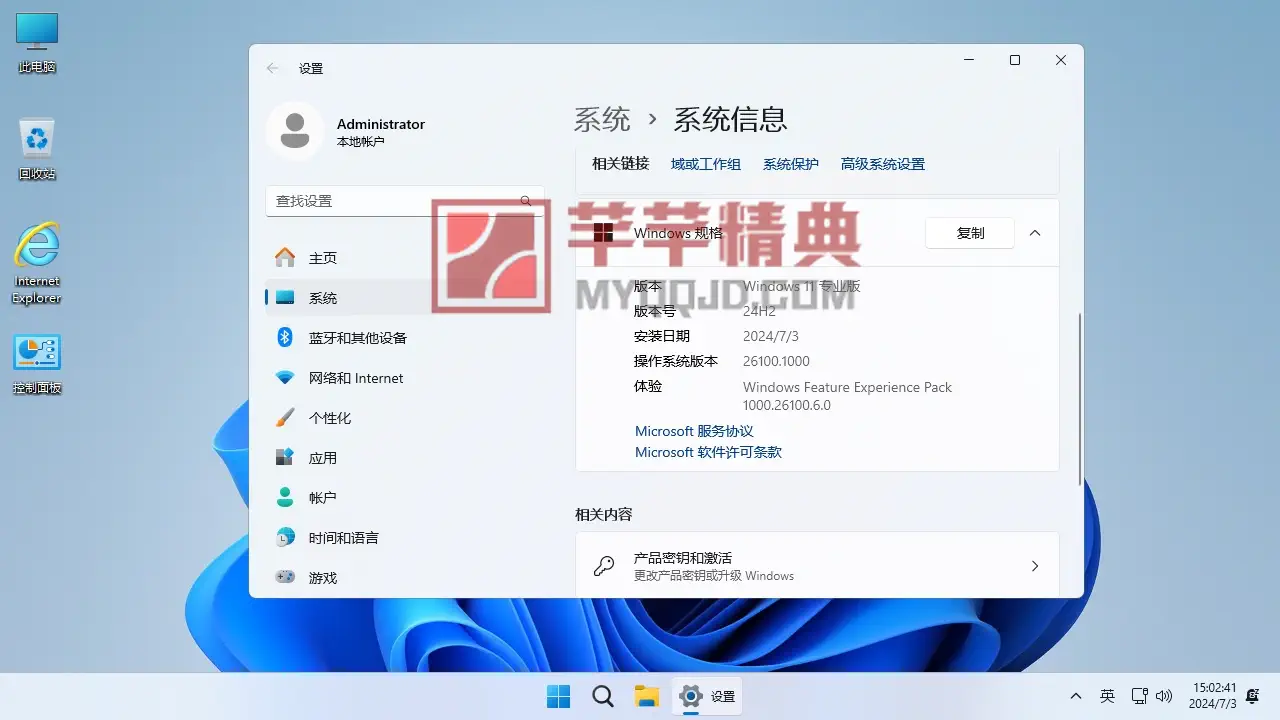
Task: Open the Control Panel desktop shortcut
Action: pos(37,364)
